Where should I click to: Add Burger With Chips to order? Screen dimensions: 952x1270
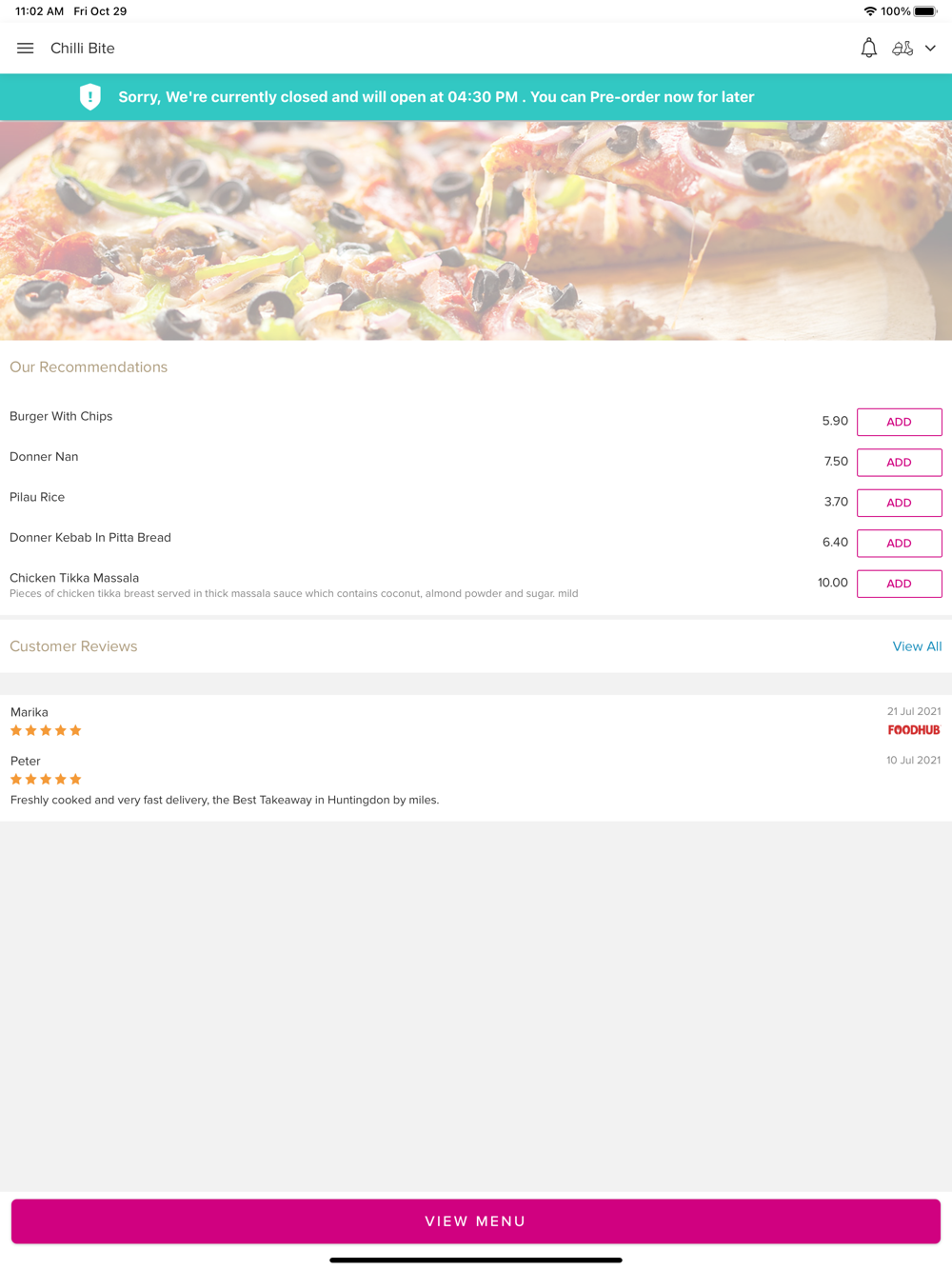(x=899, y=422)
